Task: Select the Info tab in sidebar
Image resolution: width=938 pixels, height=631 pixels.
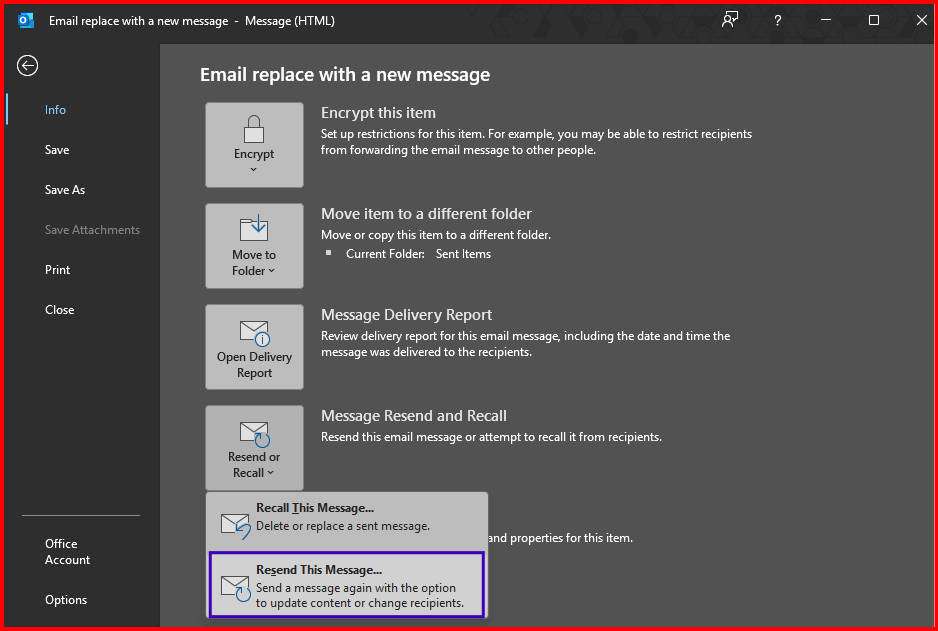Action: point(55,110)
